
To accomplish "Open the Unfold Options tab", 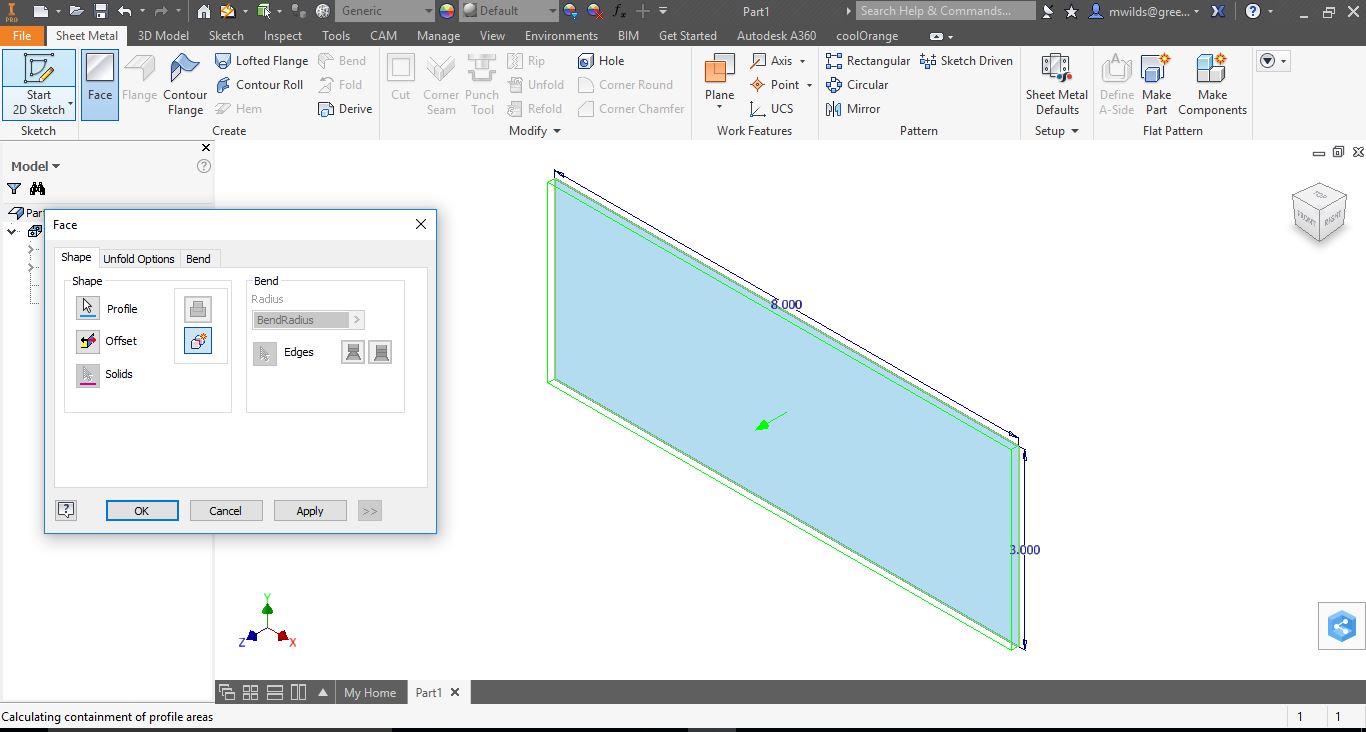I will tap(139, 258).
